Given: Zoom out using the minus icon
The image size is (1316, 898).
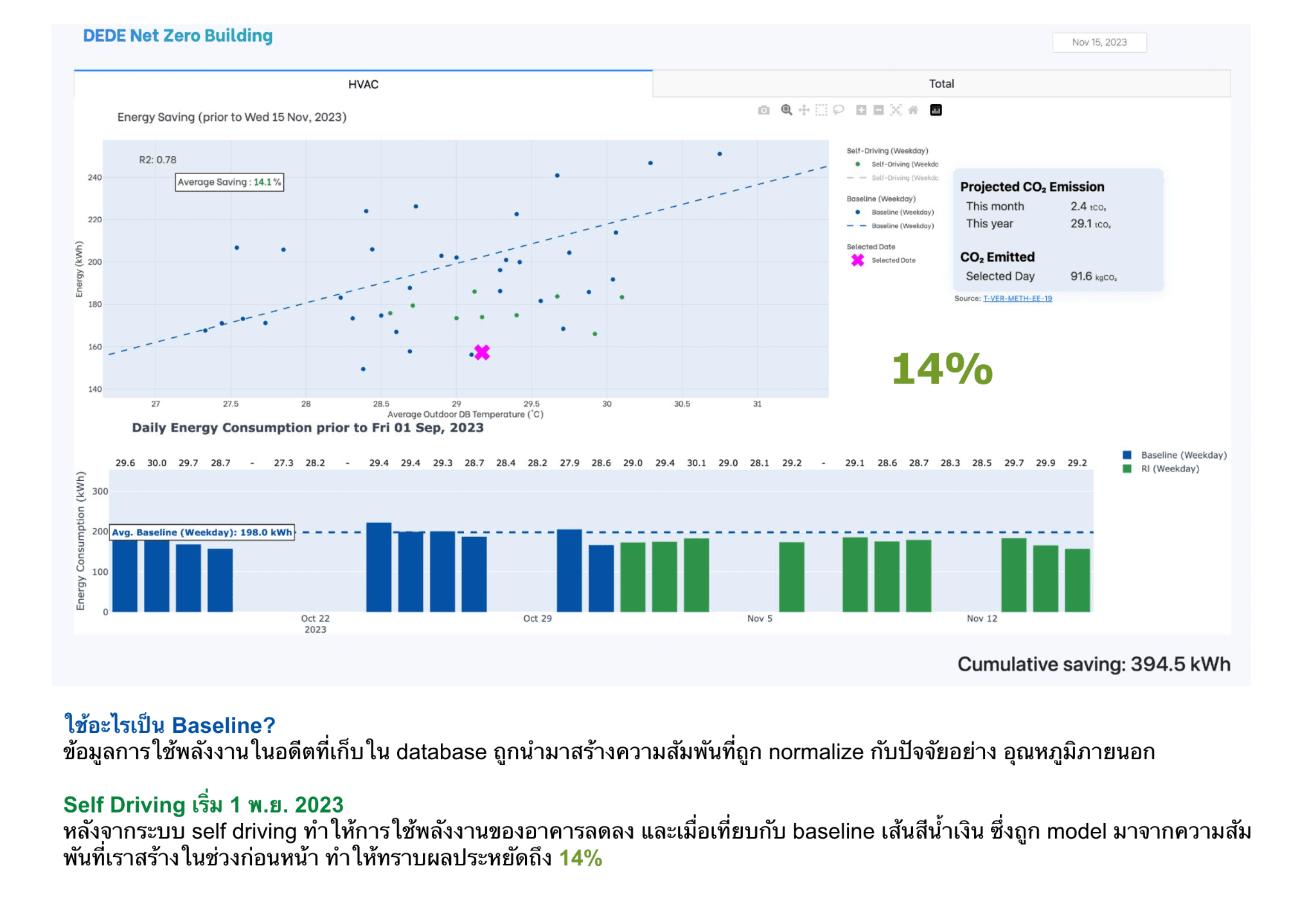Looking at the screenshot, I should pyautogui.click(x=879, y=110).
